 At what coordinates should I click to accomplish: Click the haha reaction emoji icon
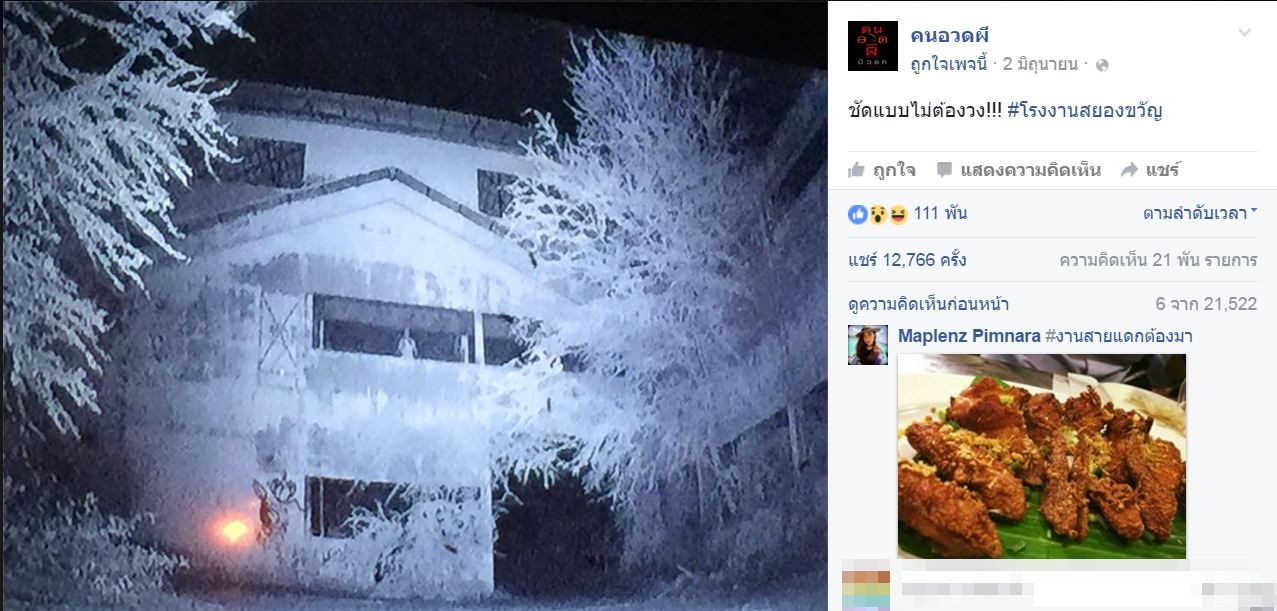pyautogui.click(x=897, y=214)
